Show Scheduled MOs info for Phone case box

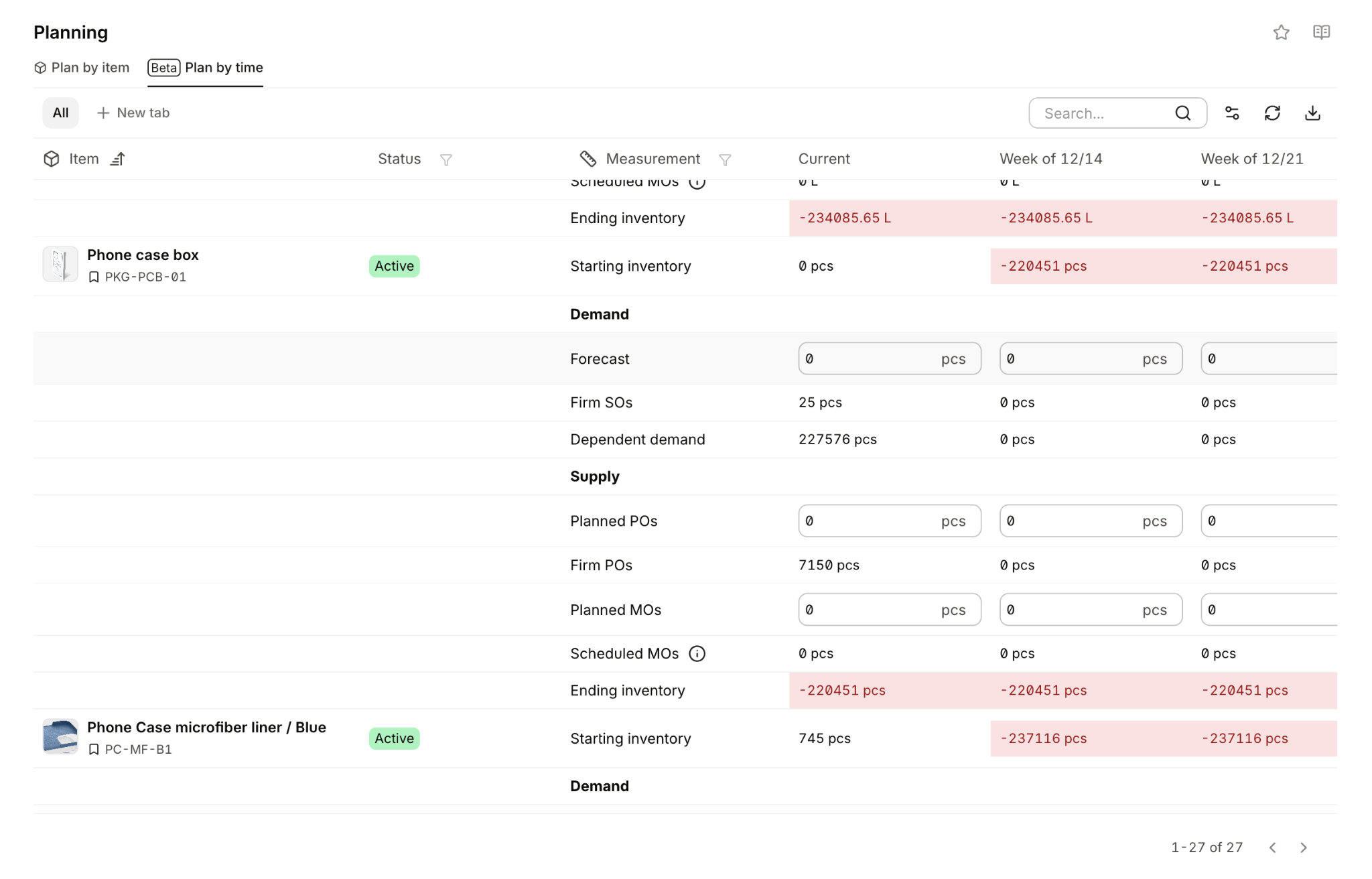[697, 653]
